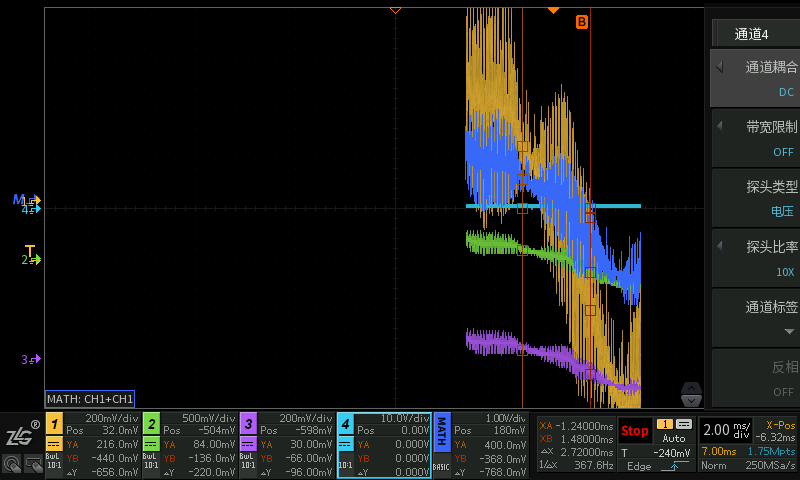
Task: Toggle channel 1 DC coupling icon
Action: (55, 444)
